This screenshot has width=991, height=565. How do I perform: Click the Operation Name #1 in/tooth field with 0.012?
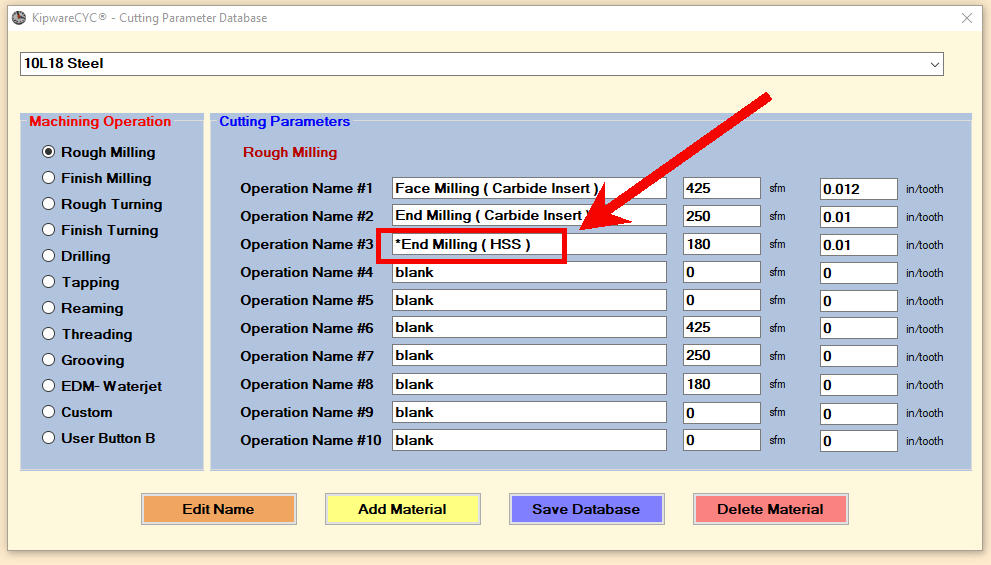pos(858,189)
